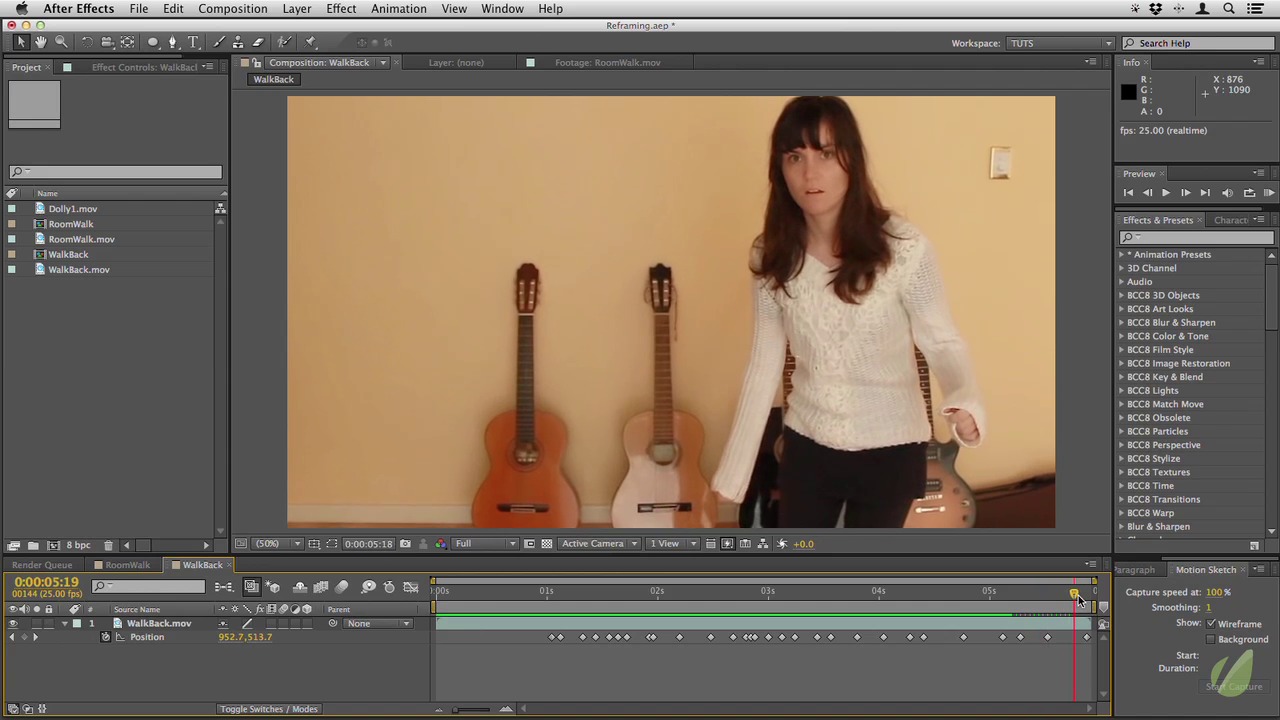
Task: Select the Zoom magnifier tool
Action: point(61,42)
